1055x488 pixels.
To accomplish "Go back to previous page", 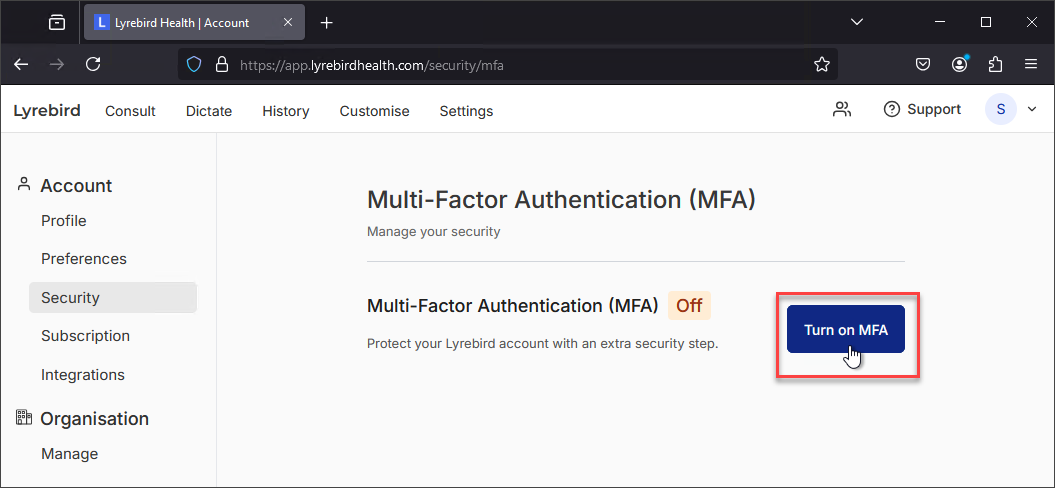I will (x=22, y=64).
